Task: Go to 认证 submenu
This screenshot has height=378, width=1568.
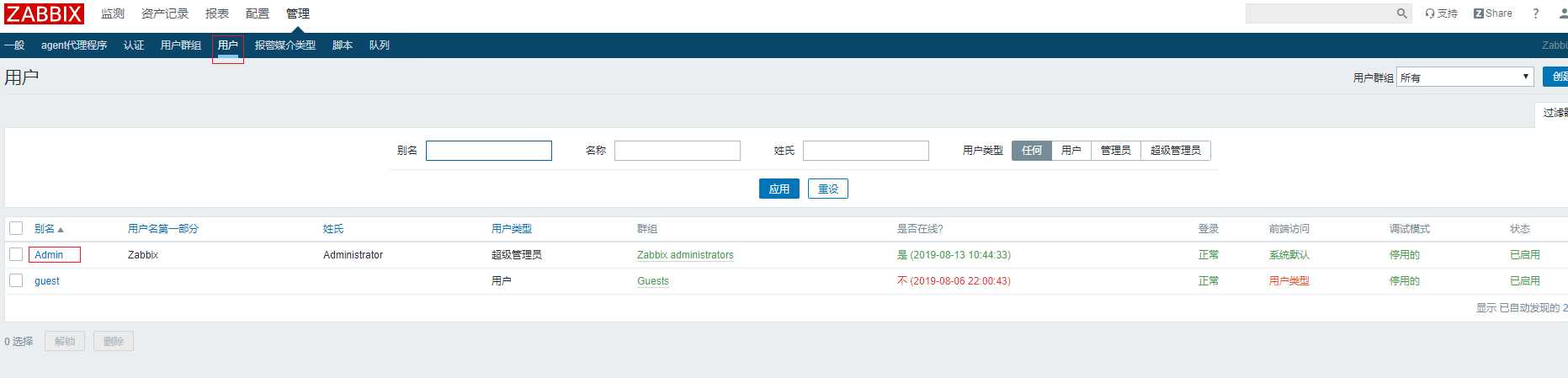Action: [134, 45]
